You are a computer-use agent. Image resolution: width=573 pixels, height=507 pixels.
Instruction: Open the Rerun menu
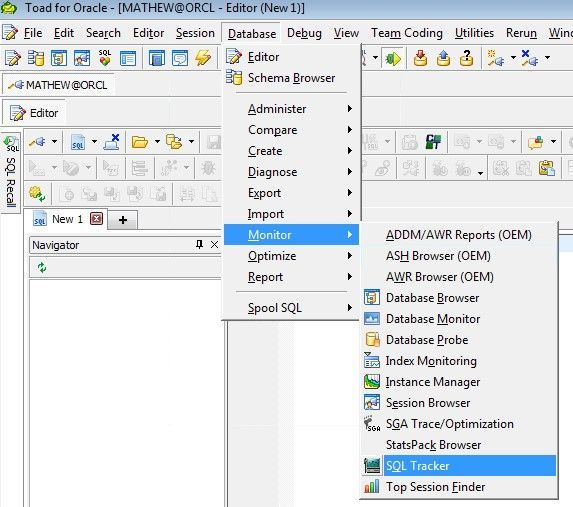pyautogui.click(x=521, y=33)
